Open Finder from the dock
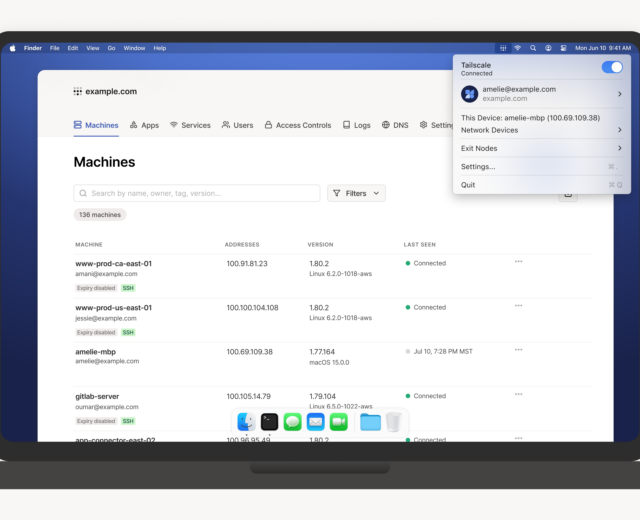Image resolution: width=640 pixels, height=520 pixels. (246, 422)
